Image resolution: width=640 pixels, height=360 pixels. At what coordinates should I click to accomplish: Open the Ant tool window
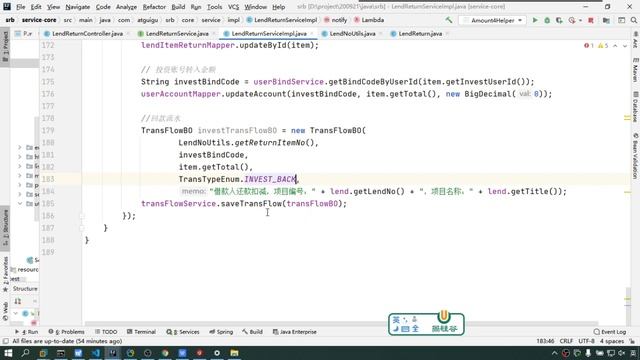click(635, 40)
